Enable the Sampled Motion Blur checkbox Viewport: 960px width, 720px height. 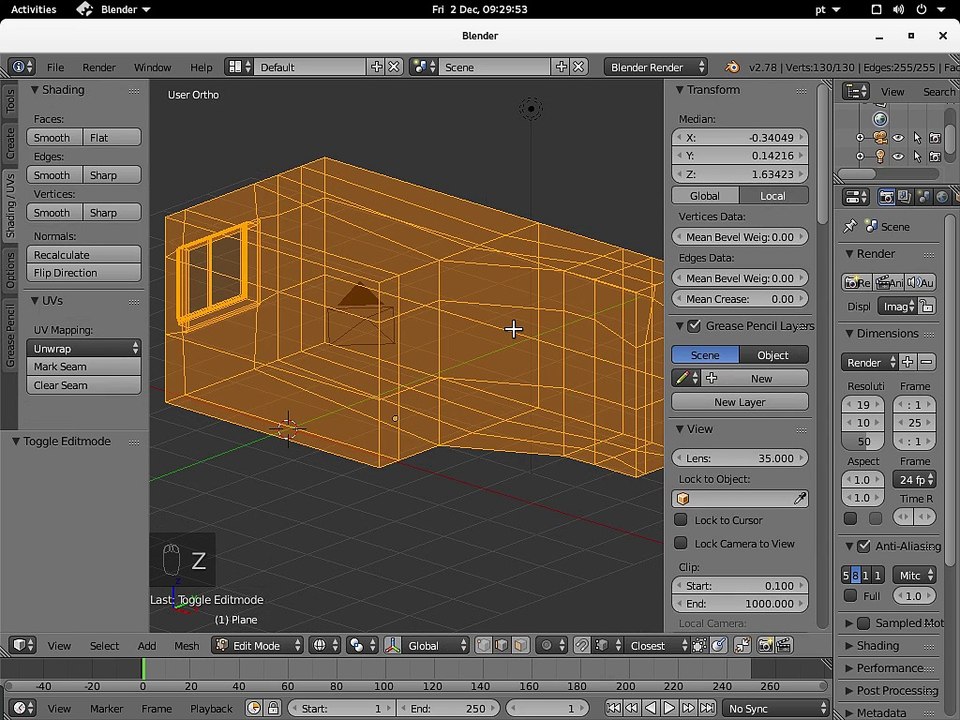[x=863, y=623]
